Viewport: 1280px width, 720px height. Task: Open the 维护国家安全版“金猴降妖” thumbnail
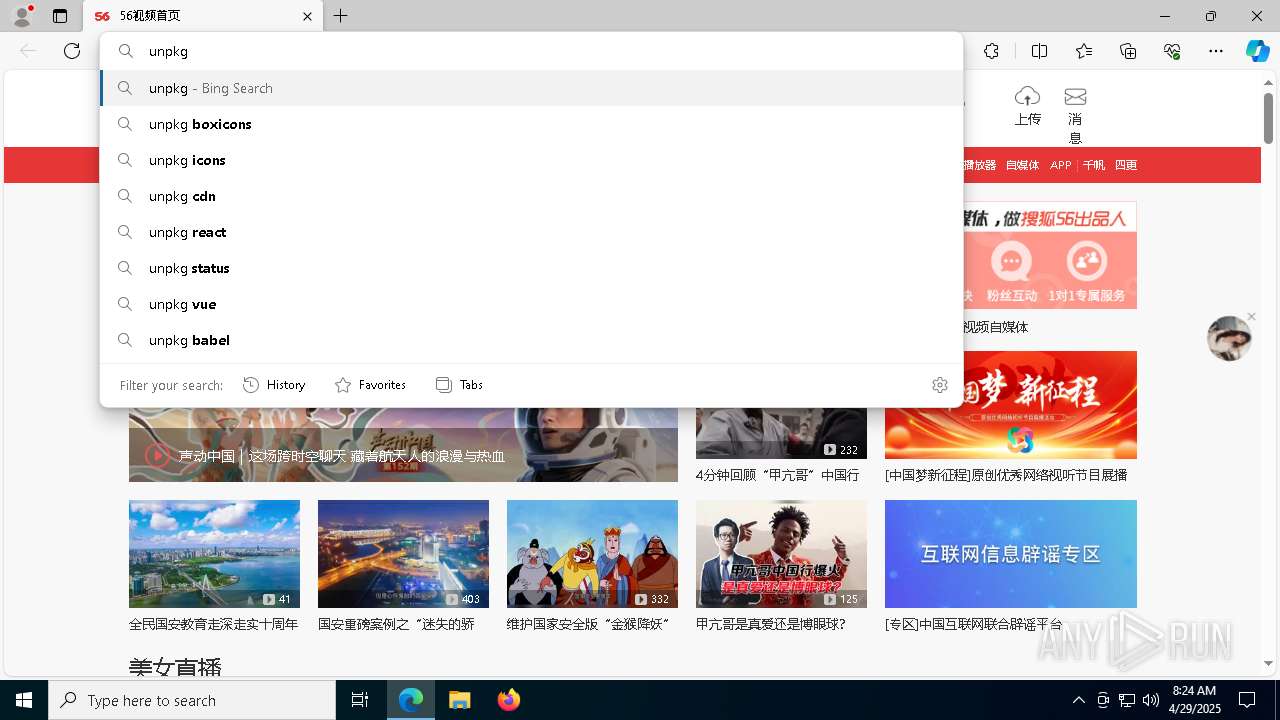coord(592,554)
